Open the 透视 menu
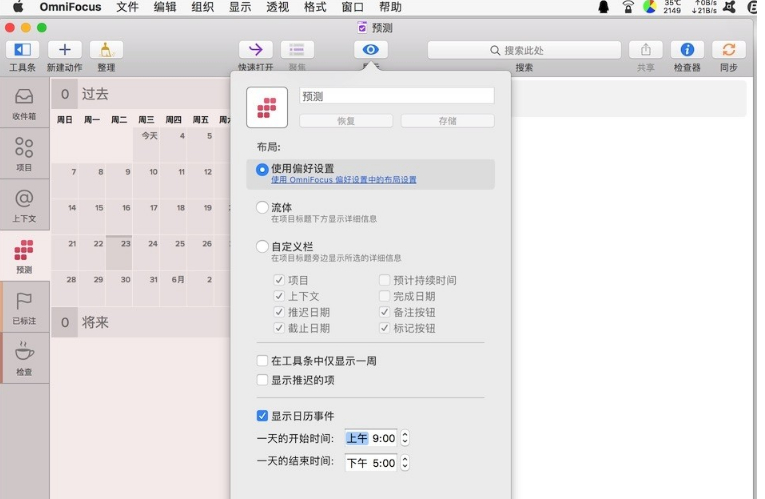Screen dimensions: 765x499 (x=278, y=7)
